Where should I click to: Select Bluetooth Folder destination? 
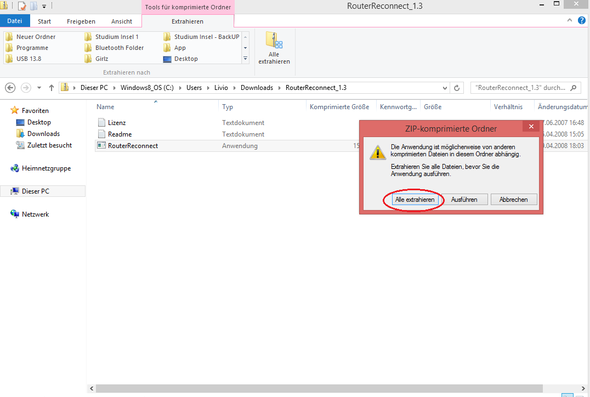click(x=114, y=48)
